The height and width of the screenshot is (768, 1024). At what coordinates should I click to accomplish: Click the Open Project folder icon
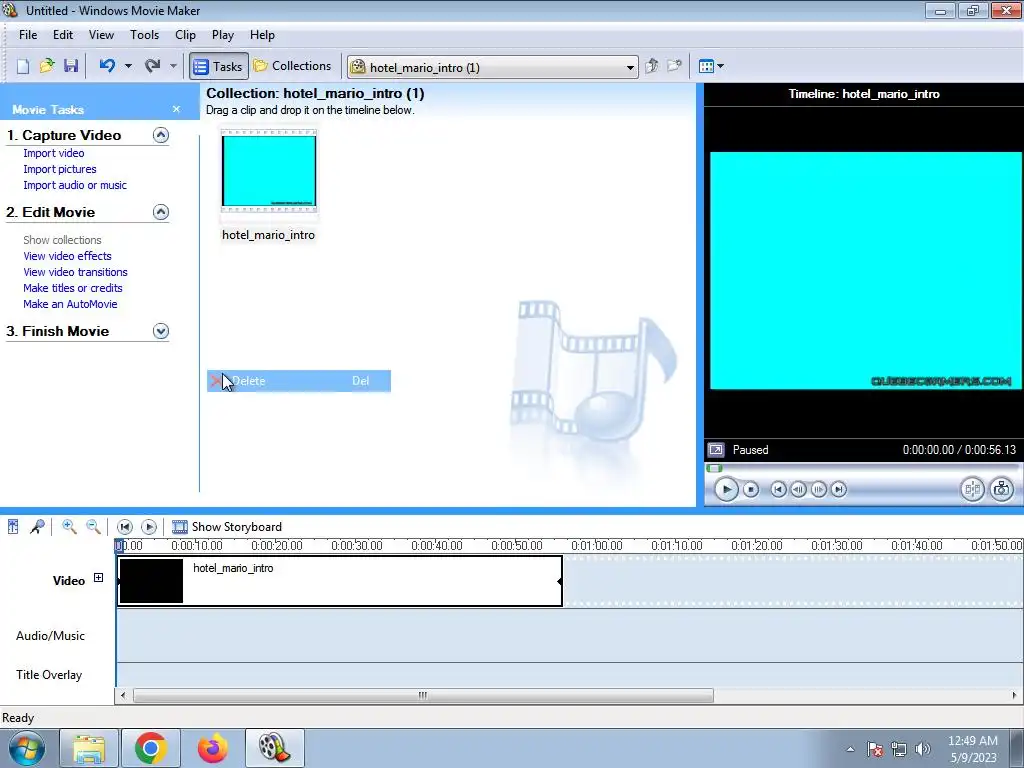click(46, 66)
